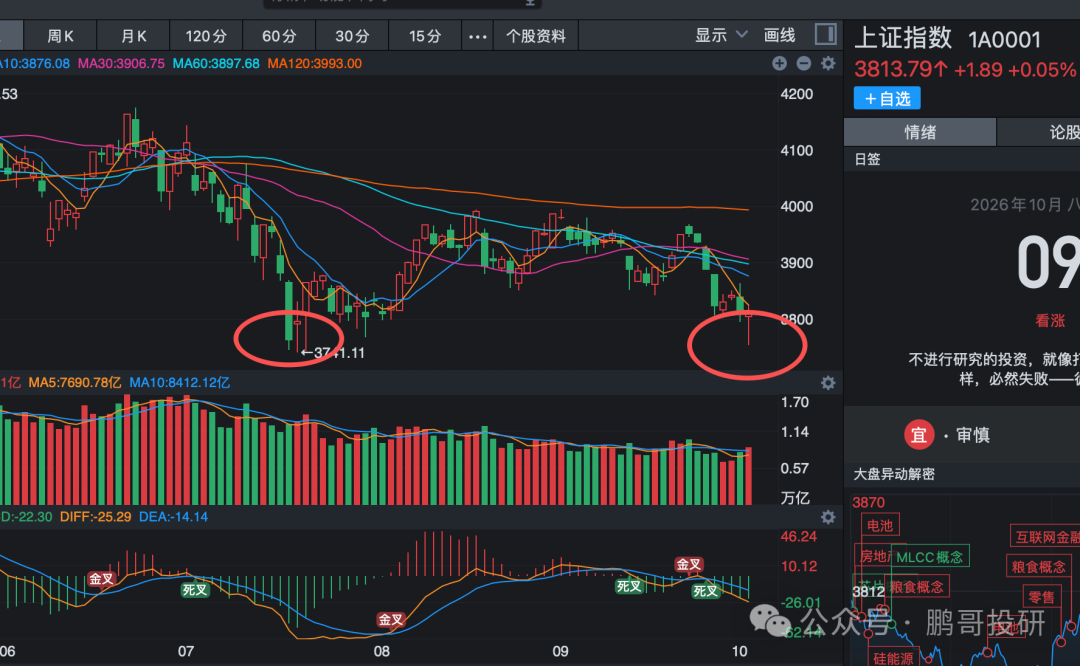This screenshot has height=666, width=1080.
Task: Click the 互联网金融 sector tag
Action: click(1045, 537)
